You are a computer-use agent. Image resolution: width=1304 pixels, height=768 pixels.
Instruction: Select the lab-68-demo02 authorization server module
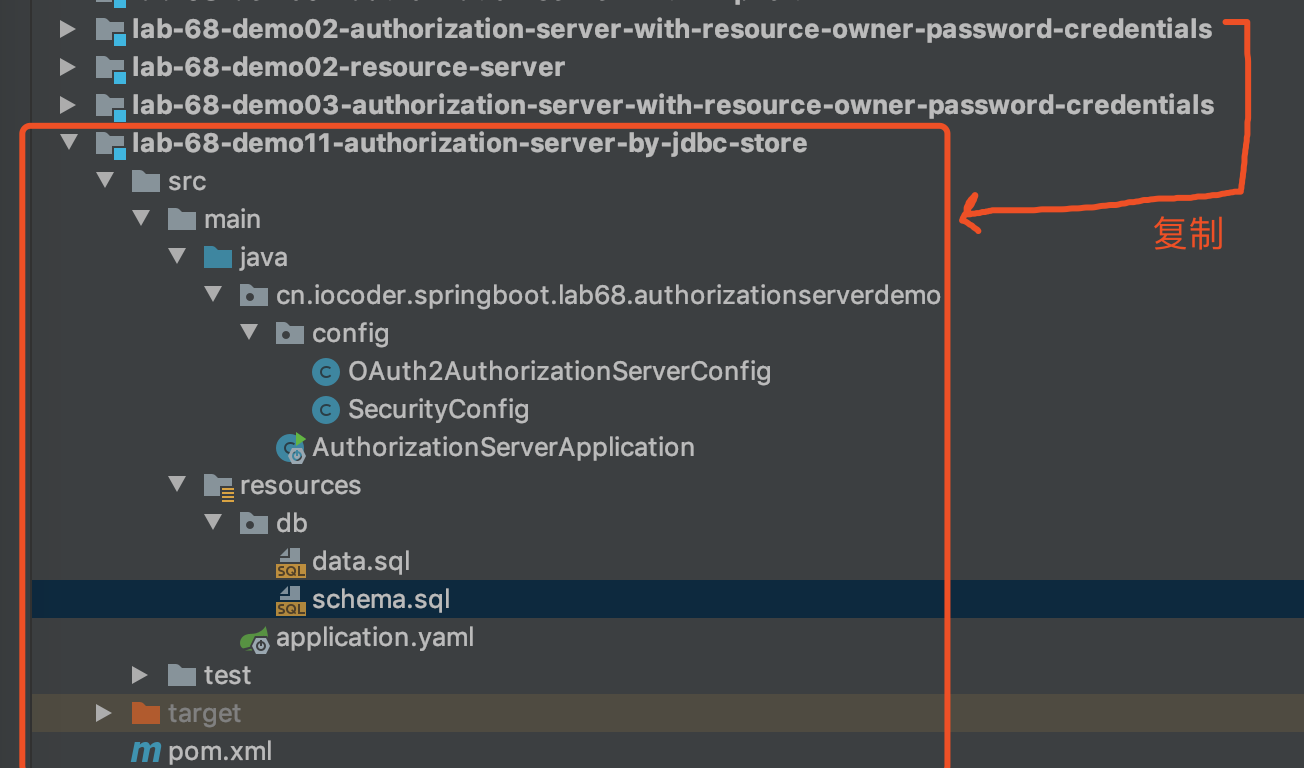pyautogui.click(x=672, y=30)
